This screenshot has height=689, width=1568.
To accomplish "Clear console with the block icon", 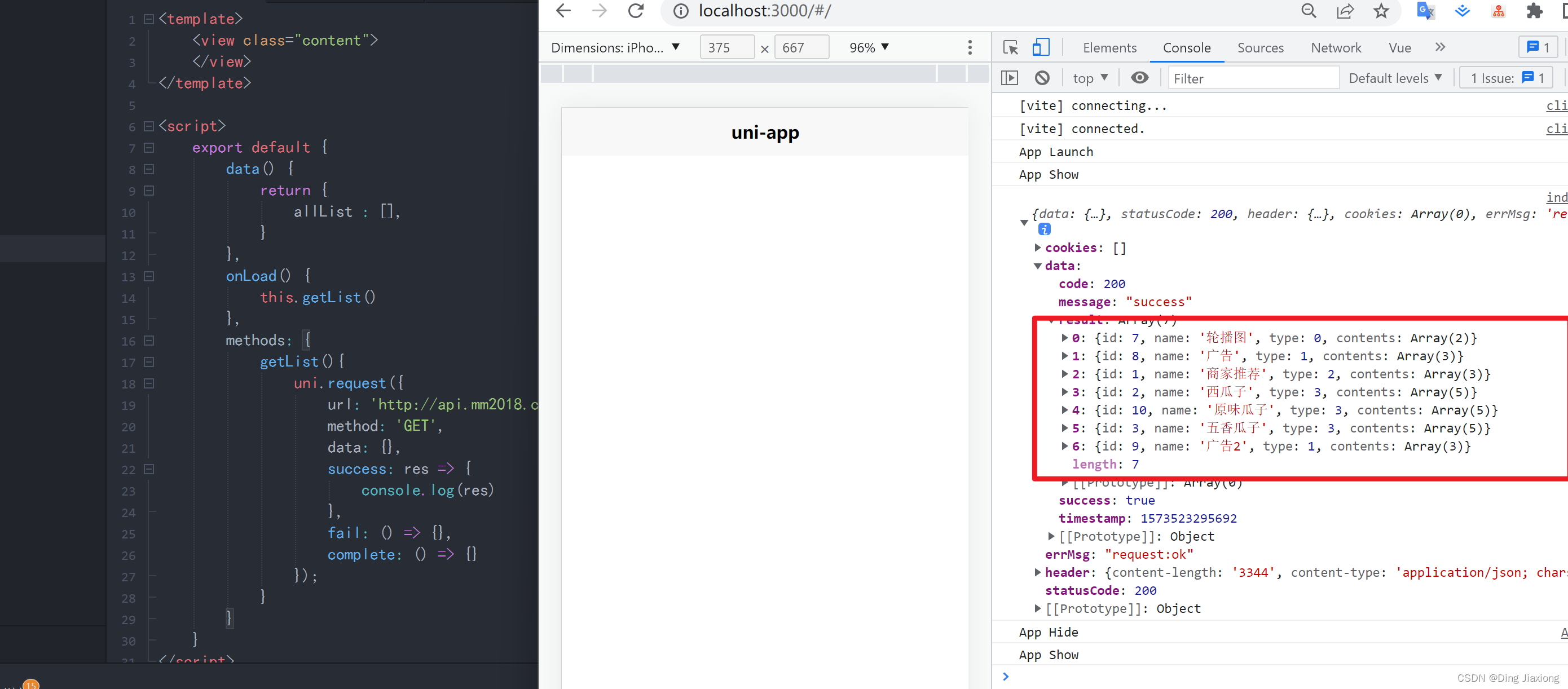I will point(1042,78).
